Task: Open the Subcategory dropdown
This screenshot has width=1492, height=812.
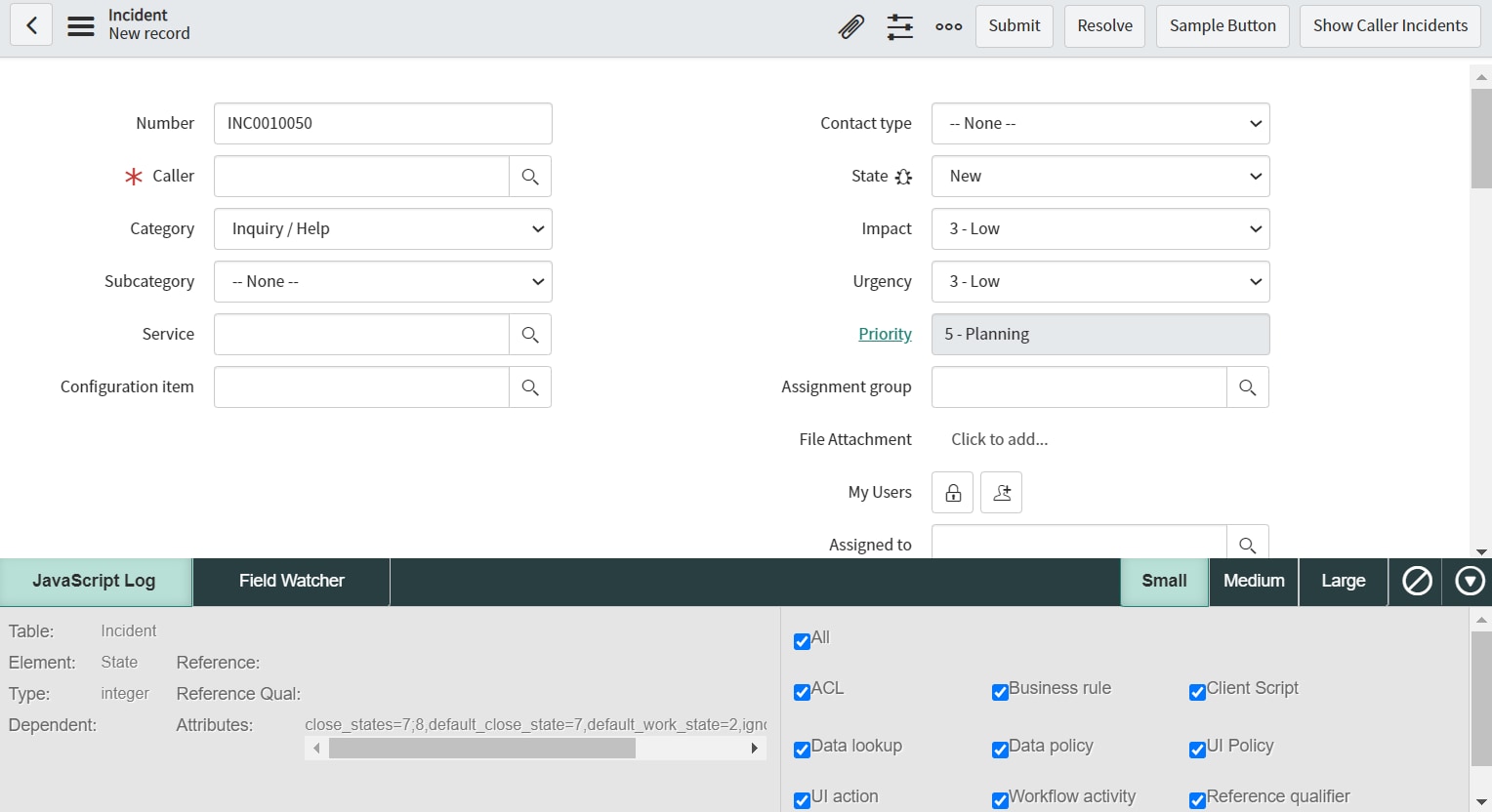Action: click(x=383, y=282)
